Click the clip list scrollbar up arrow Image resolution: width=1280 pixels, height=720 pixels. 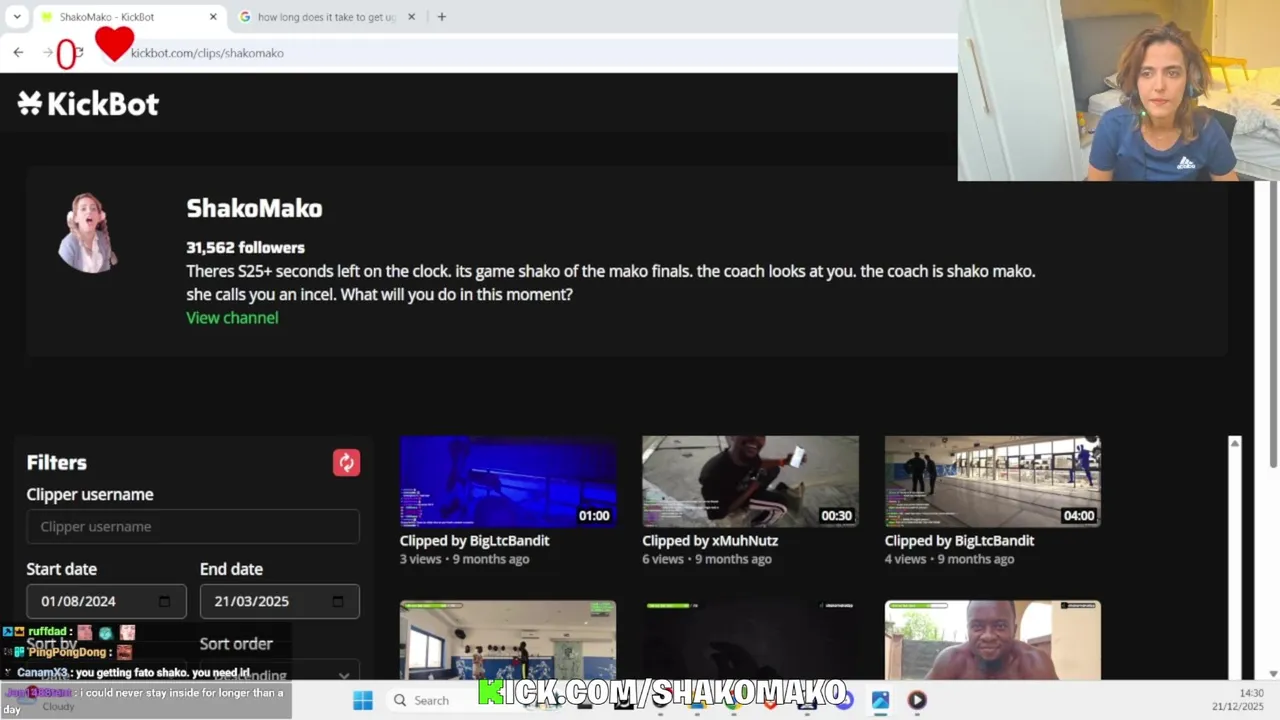(x=1234, y=443)
